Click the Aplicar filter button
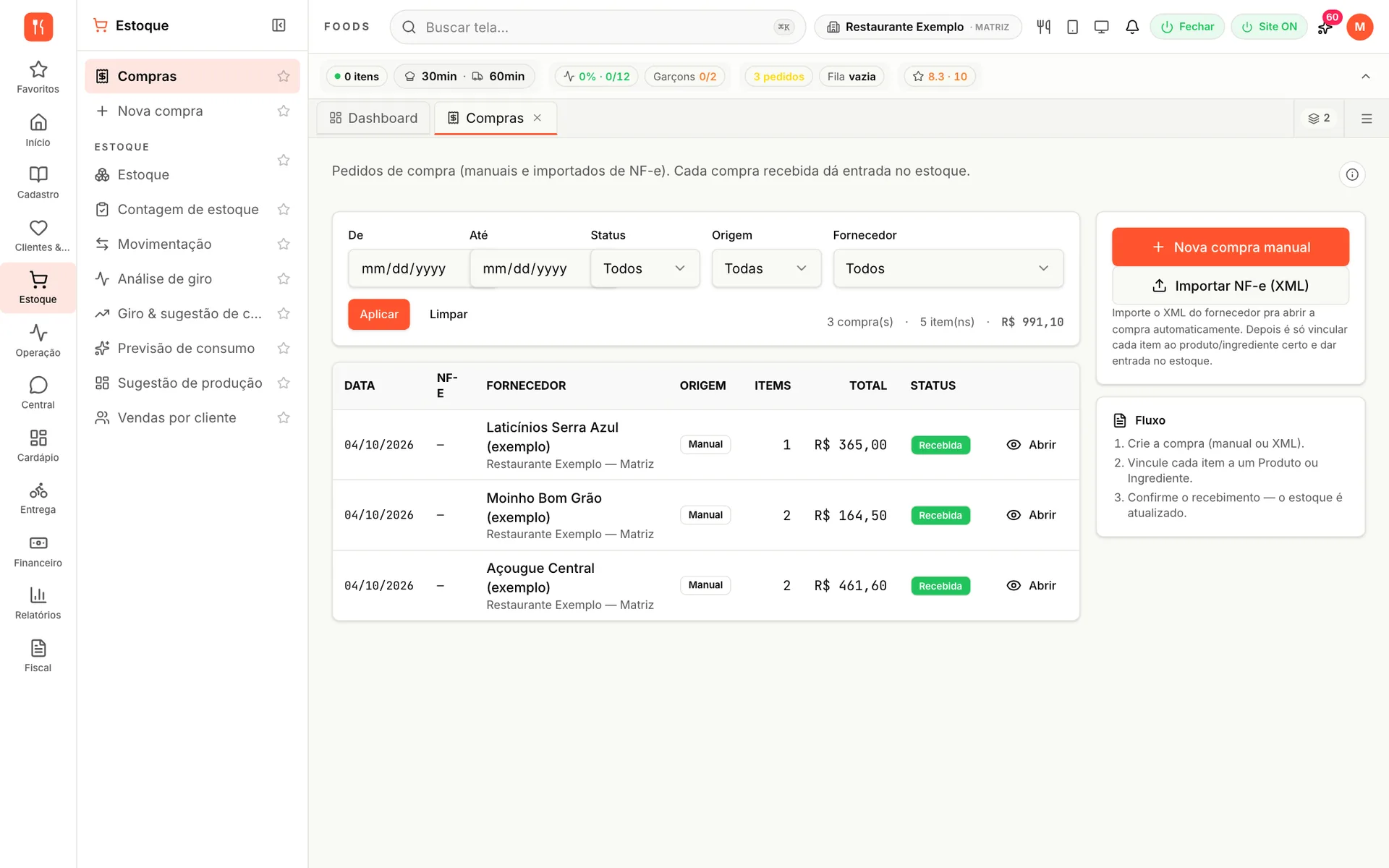The height and width of the screenshot is (868, 1389). (x=379, y=314)
